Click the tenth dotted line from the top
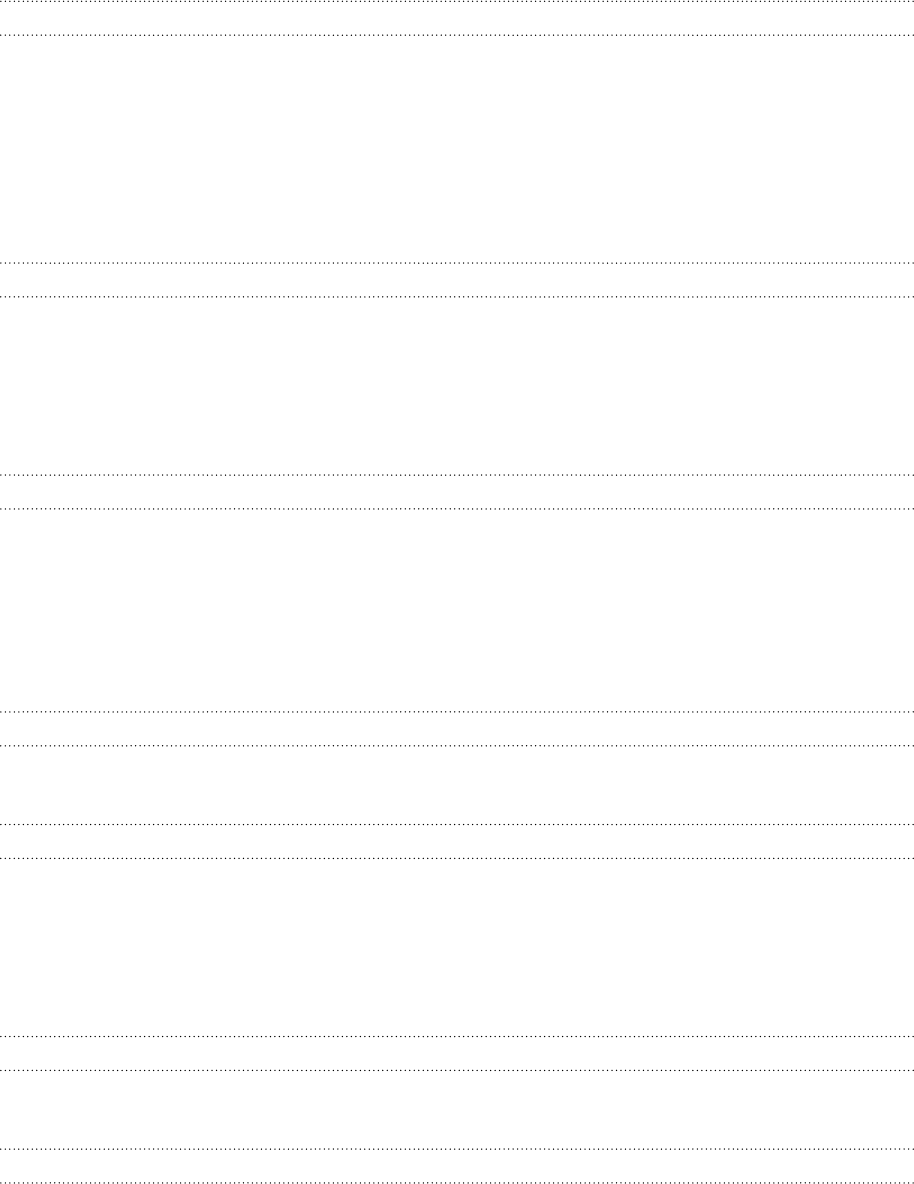Image resolution: width=914 pixels, height=1184 pixels. pos(457,858)
